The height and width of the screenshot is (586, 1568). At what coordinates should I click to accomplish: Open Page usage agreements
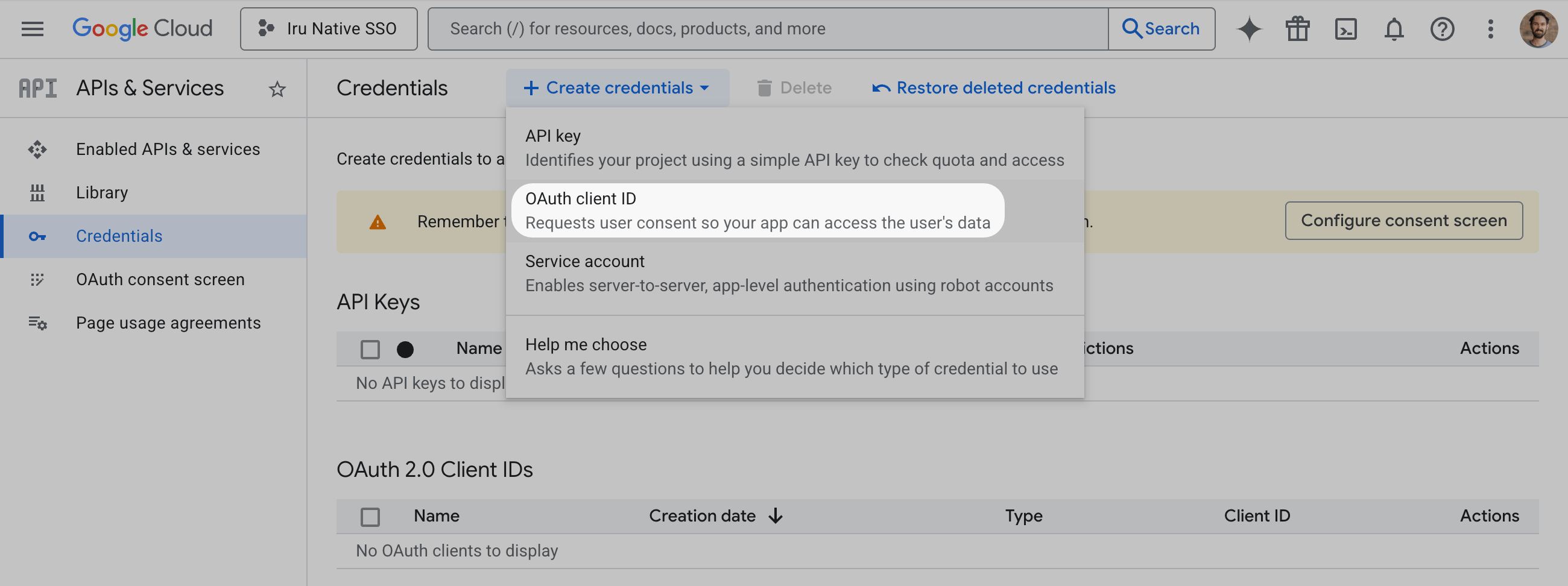[153, 323]
